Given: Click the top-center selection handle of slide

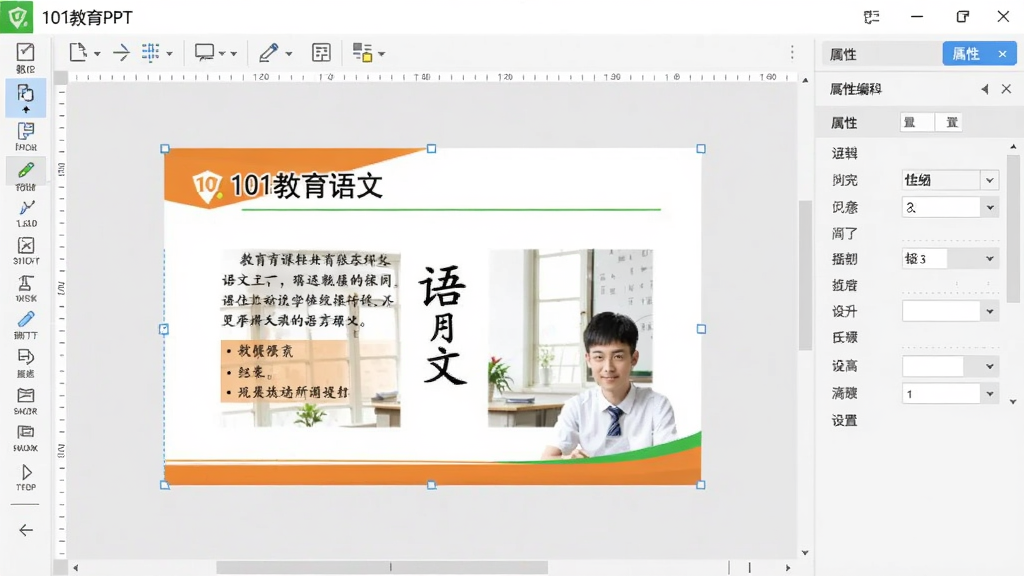Looking at the screenshot, I should click(x=432, y=149).
